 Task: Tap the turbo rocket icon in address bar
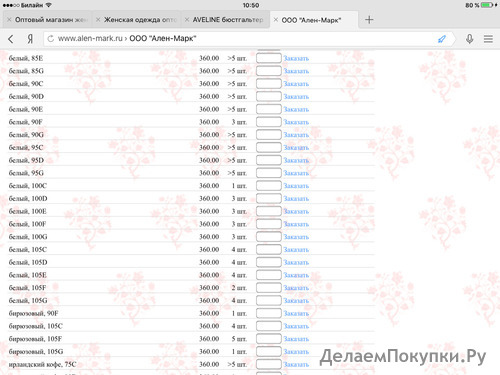[442, 39]
